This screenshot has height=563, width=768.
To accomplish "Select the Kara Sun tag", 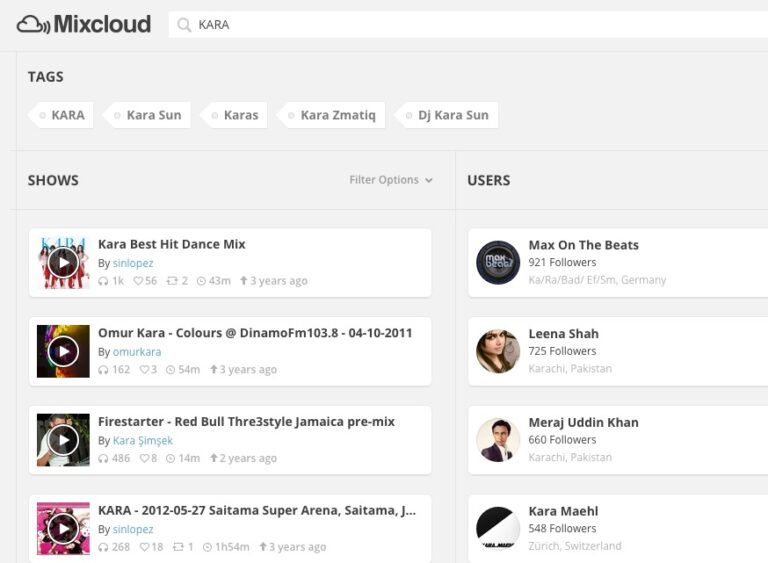I will coord(147,115).
